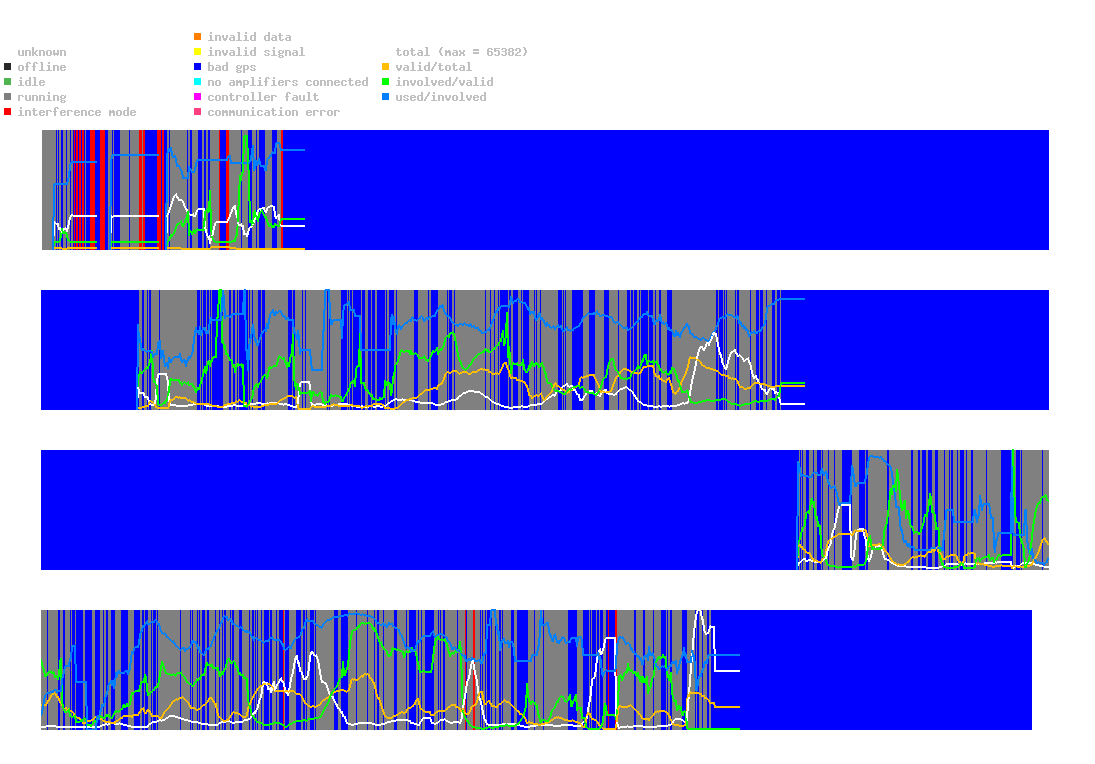Click the red interference mode swatch

8,112
